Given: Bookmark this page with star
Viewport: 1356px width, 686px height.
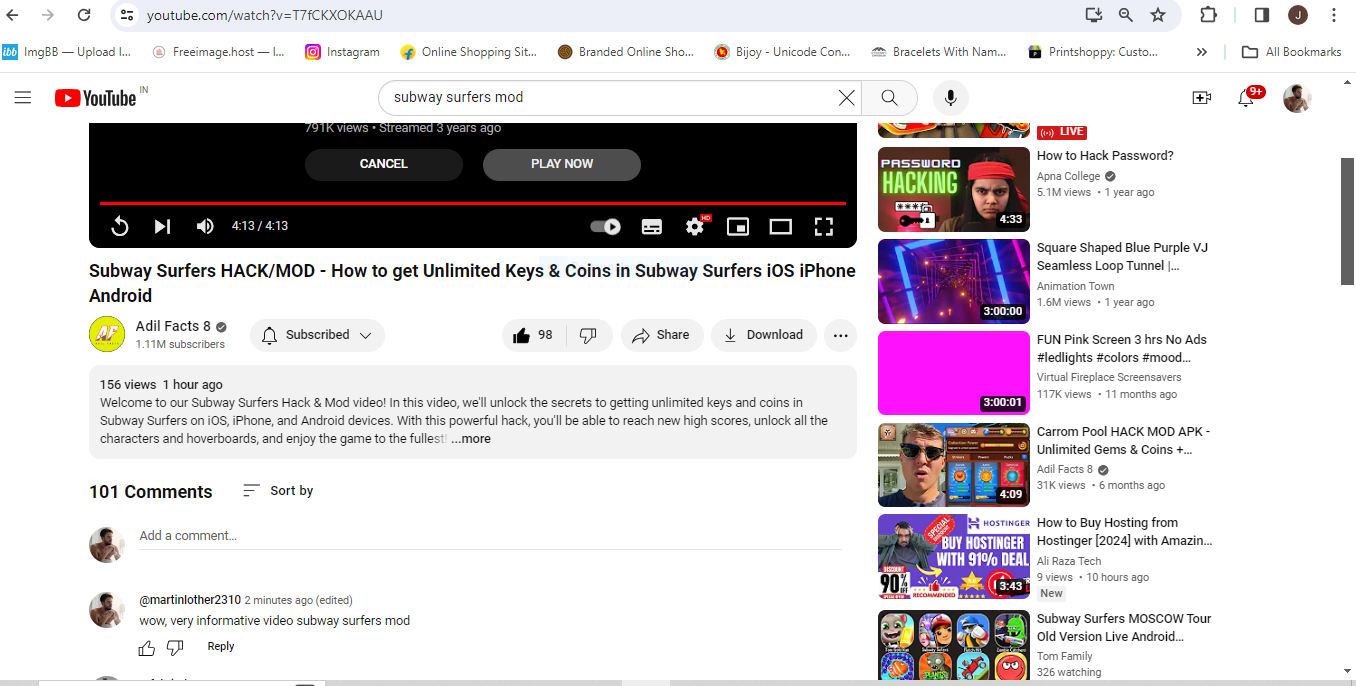Looking at the screenshot, I should click(1158, 15).
